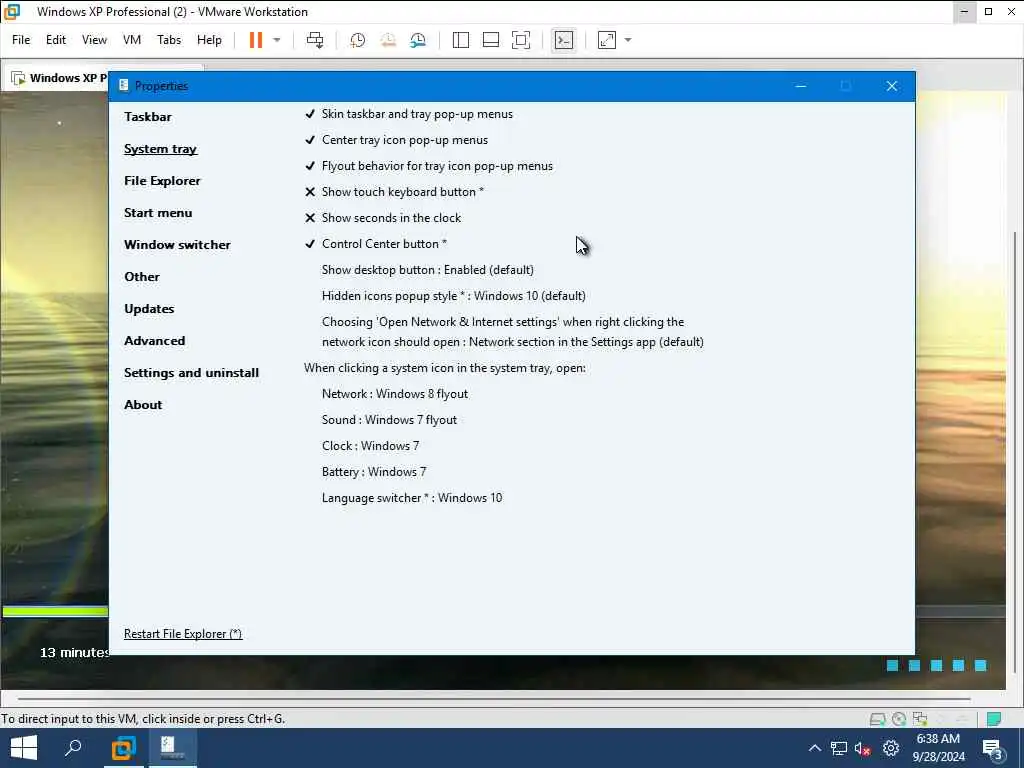Image resolution: width=1024 pixels, height=768 pixels.
Task: Enable Show seconds in the clock
Action: pos(383,218)
